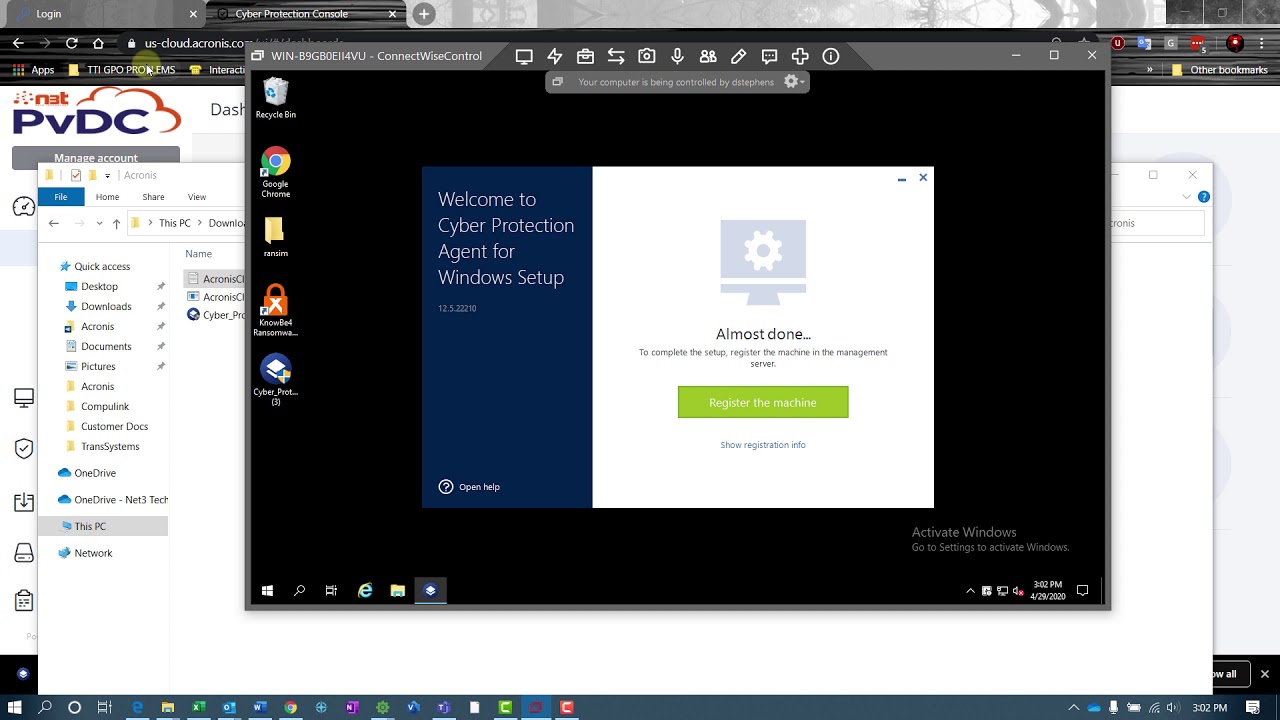
Task: Open remote Task View icon
Action: (331, 591)
